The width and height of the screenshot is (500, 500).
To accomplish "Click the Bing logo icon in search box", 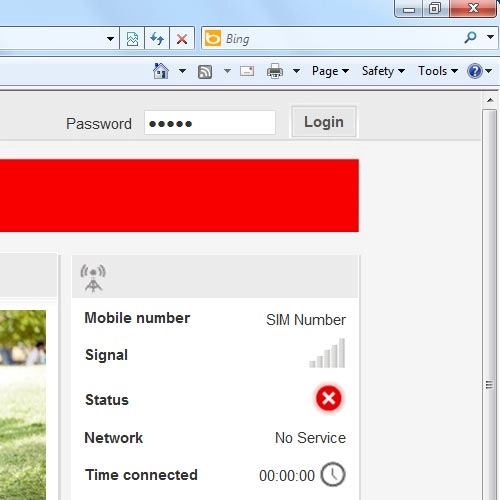I will click(213, 38).
